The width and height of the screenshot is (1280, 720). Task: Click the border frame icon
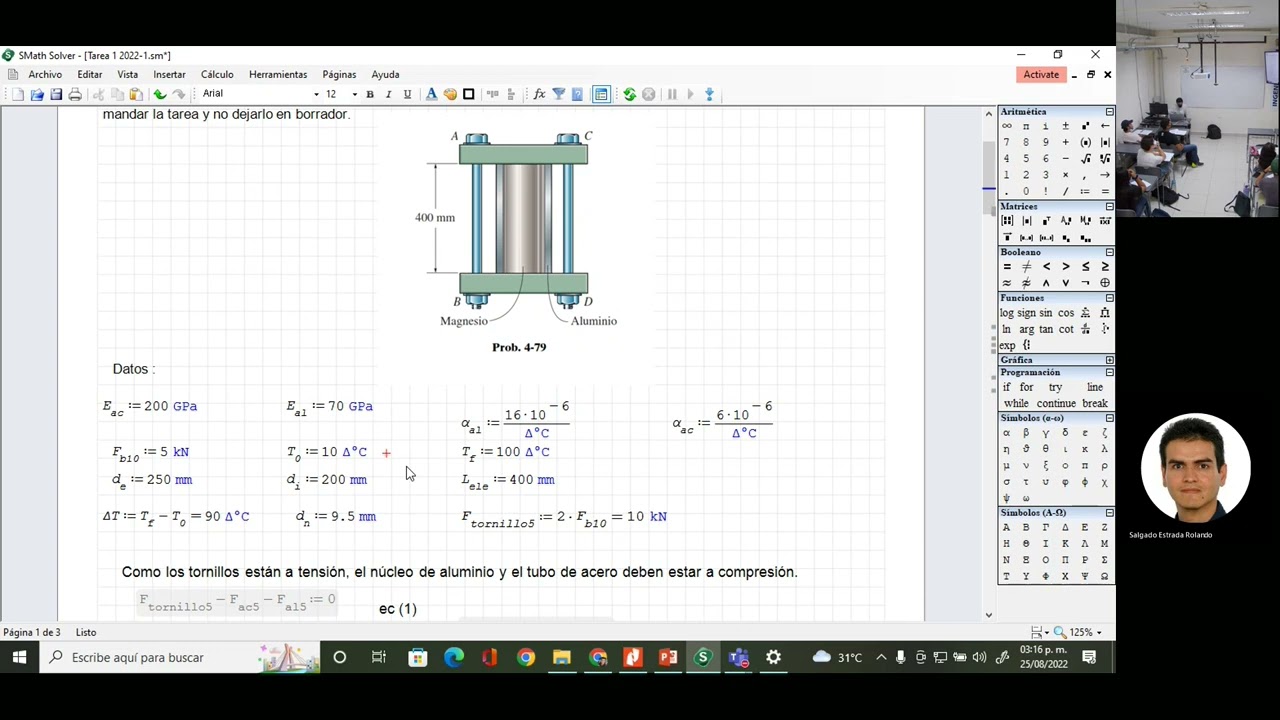[468, 94]
